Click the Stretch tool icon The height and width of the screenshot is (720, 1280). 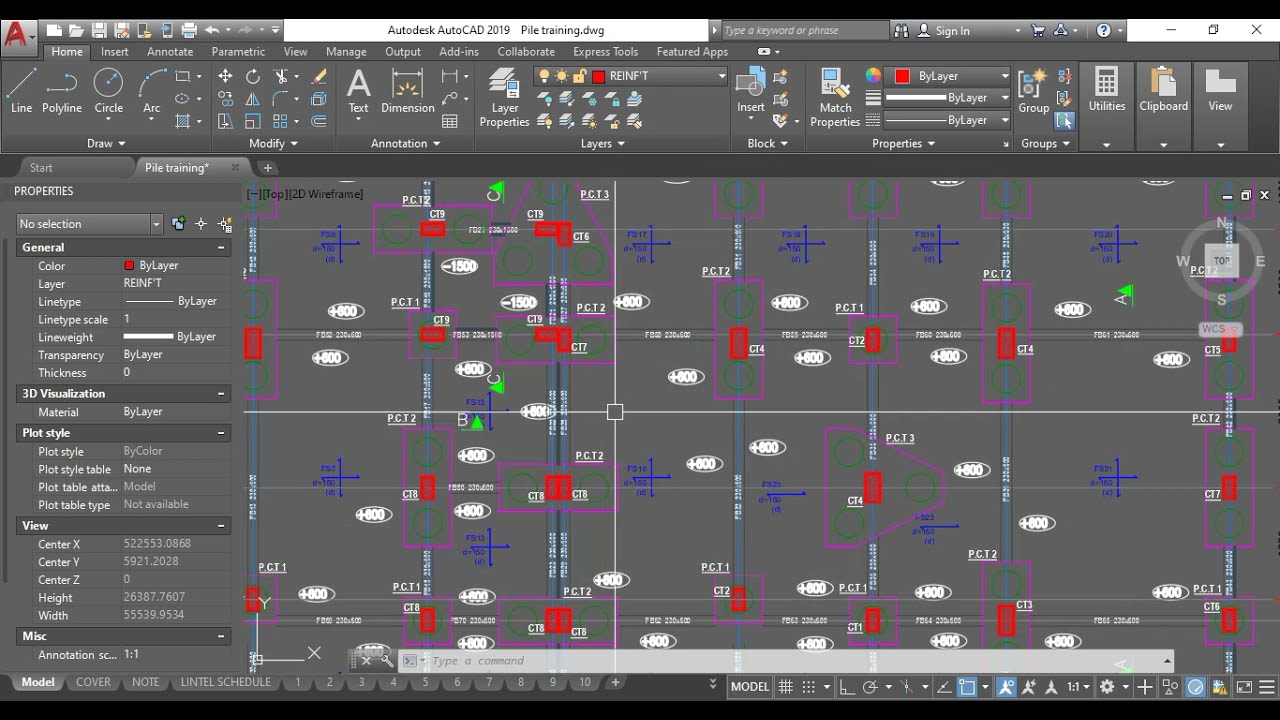click(225, 121)
